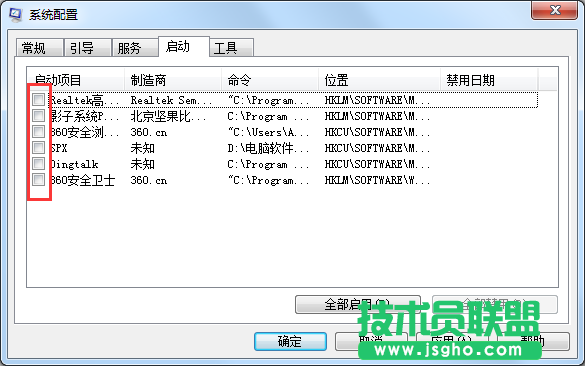Toggle the 影子系统 startup item checkbox
The image size is (585, 366).
[x=38, y=116]
